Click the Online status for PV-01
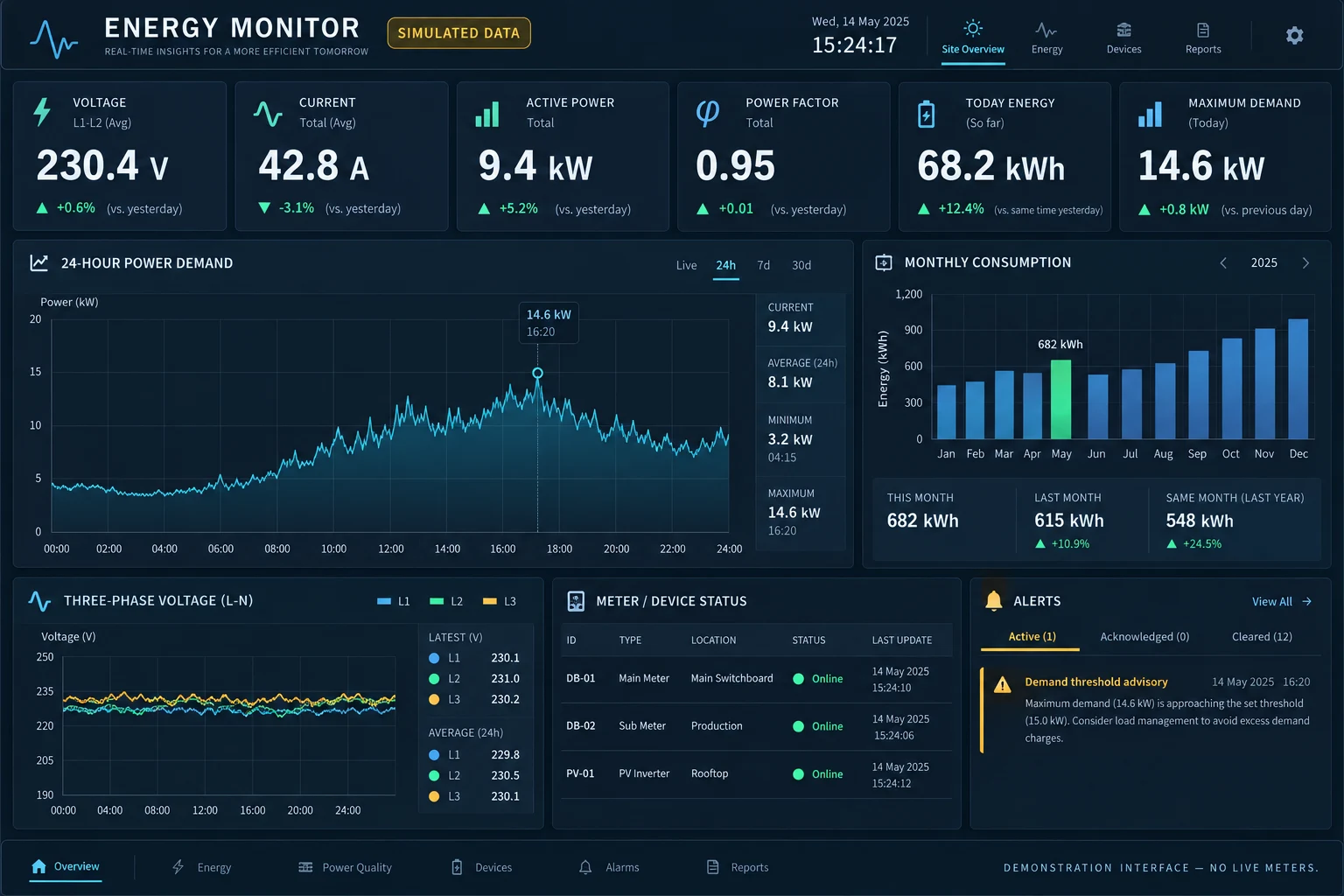The image size is (1344, 896). [818, 773]
